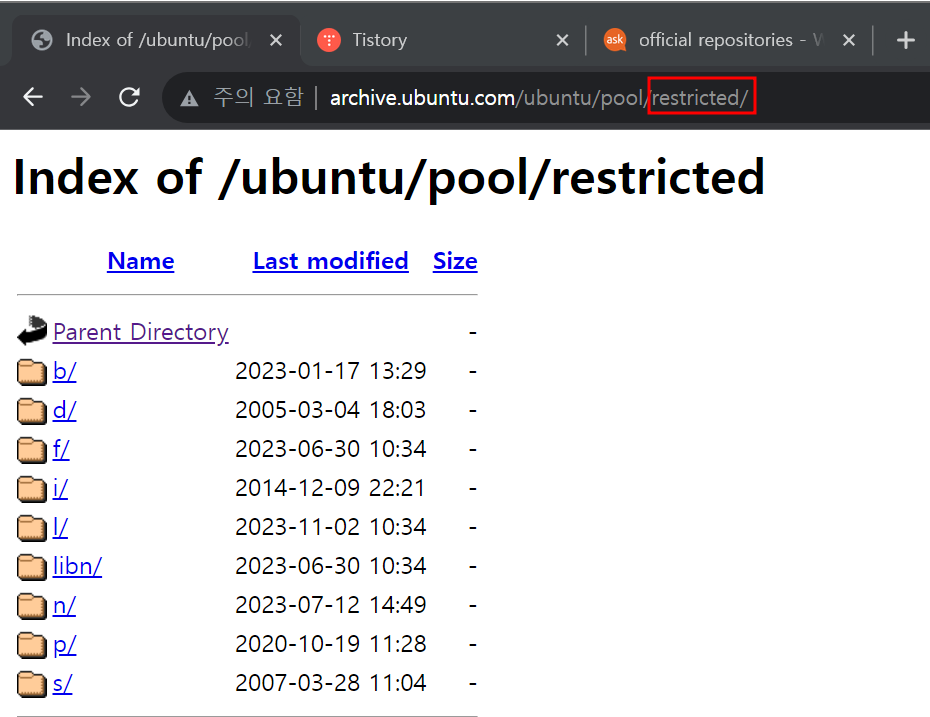Sort listing by Name column
Screen dimensions: 930x717
pyautogui.click(x=140, y=261)
